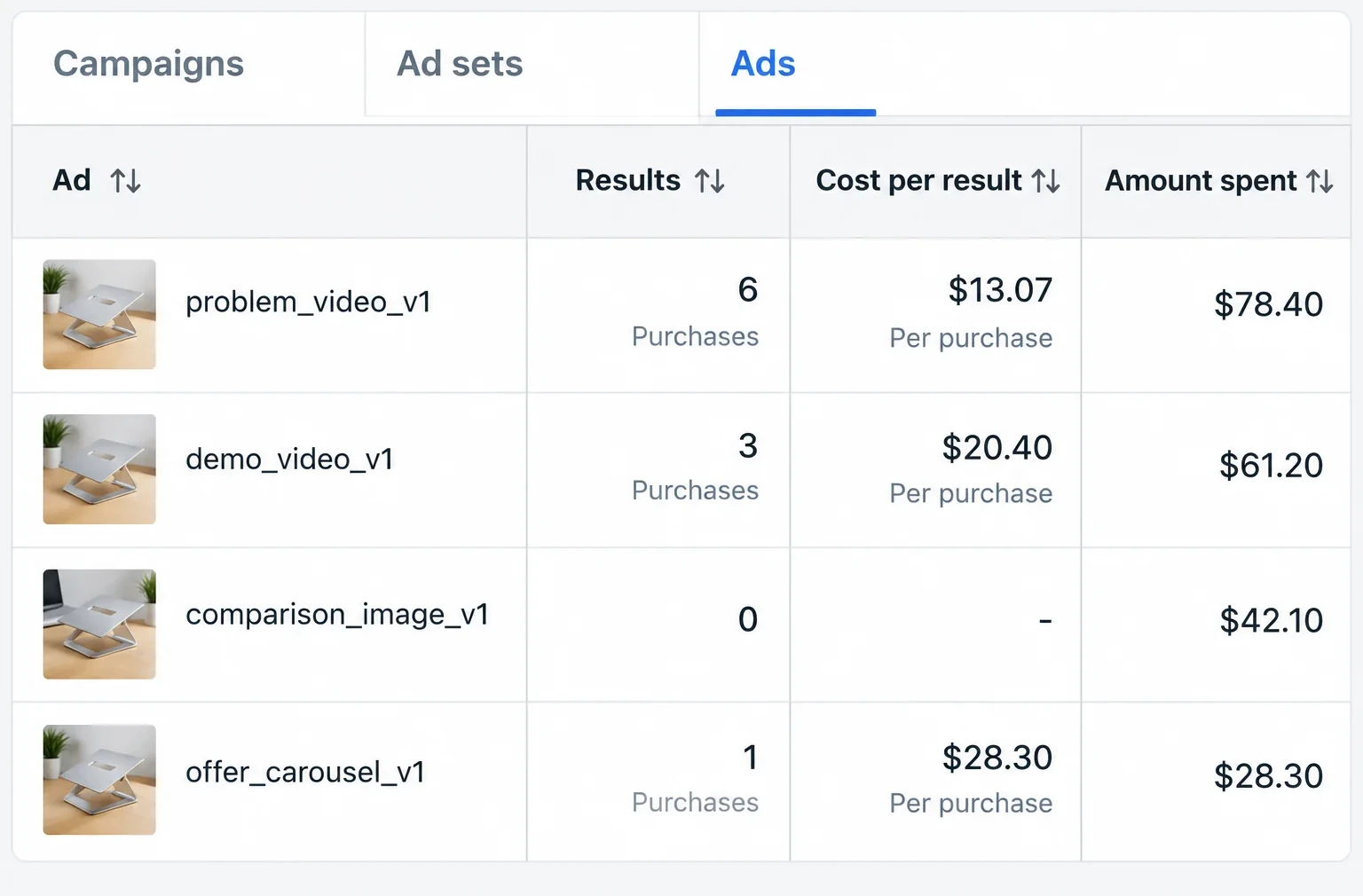Click the demo_video_v1 ad name

point(289,460)
